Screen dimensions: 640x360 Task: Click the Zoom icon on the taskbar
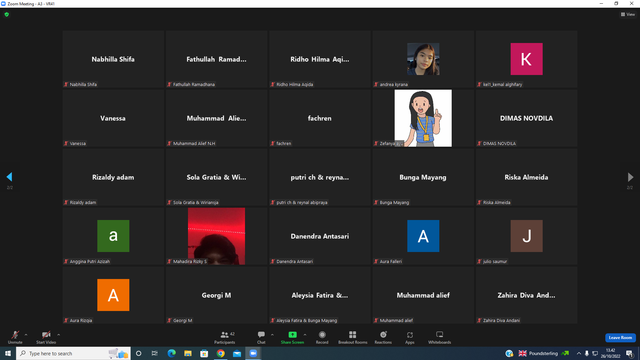tap(253, 353)
